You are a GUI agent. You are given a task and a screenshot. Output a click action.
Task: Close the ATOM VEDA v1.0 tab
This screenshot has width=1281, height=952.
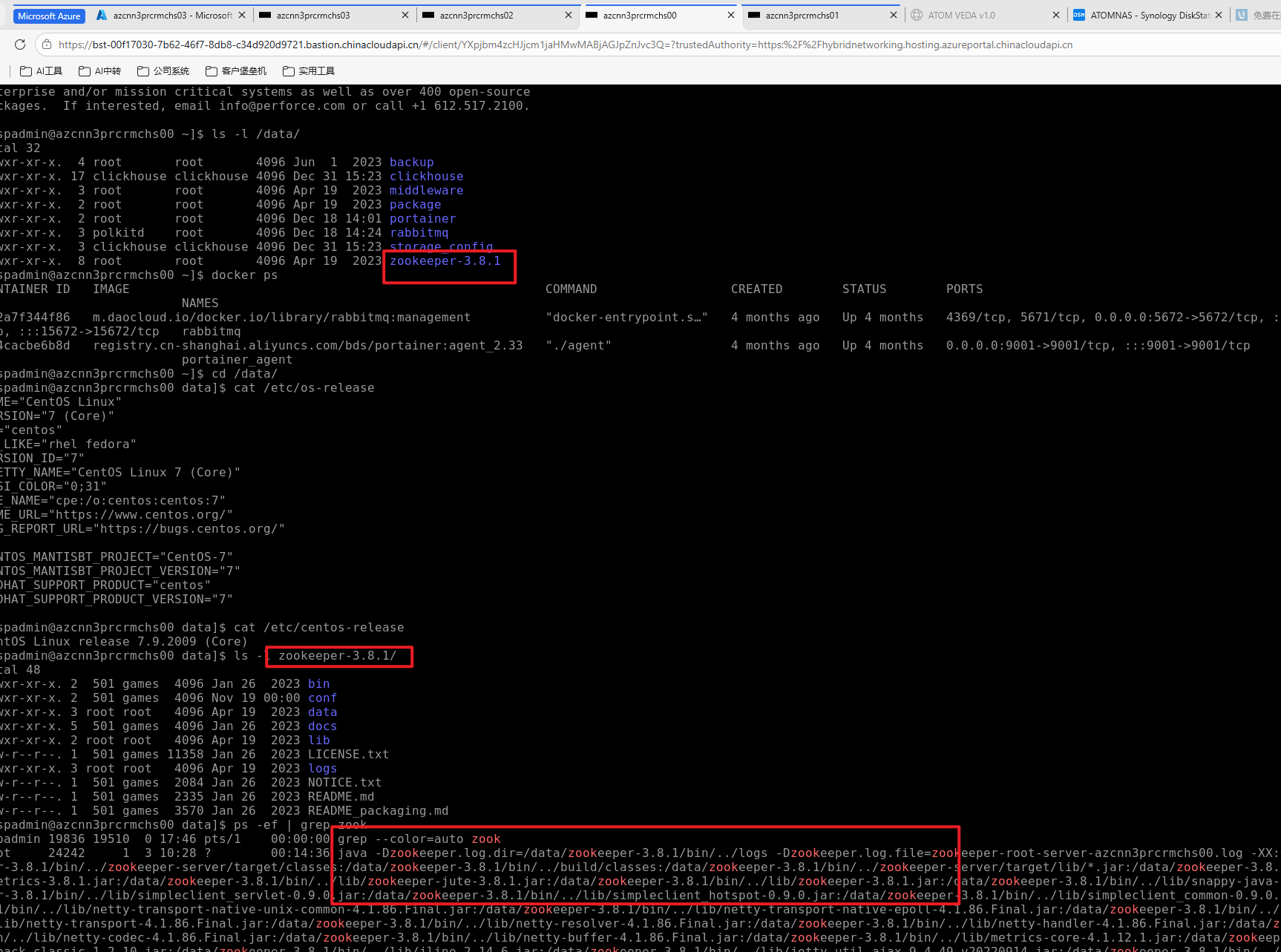pyautogui.click(x=1056, y=15)
